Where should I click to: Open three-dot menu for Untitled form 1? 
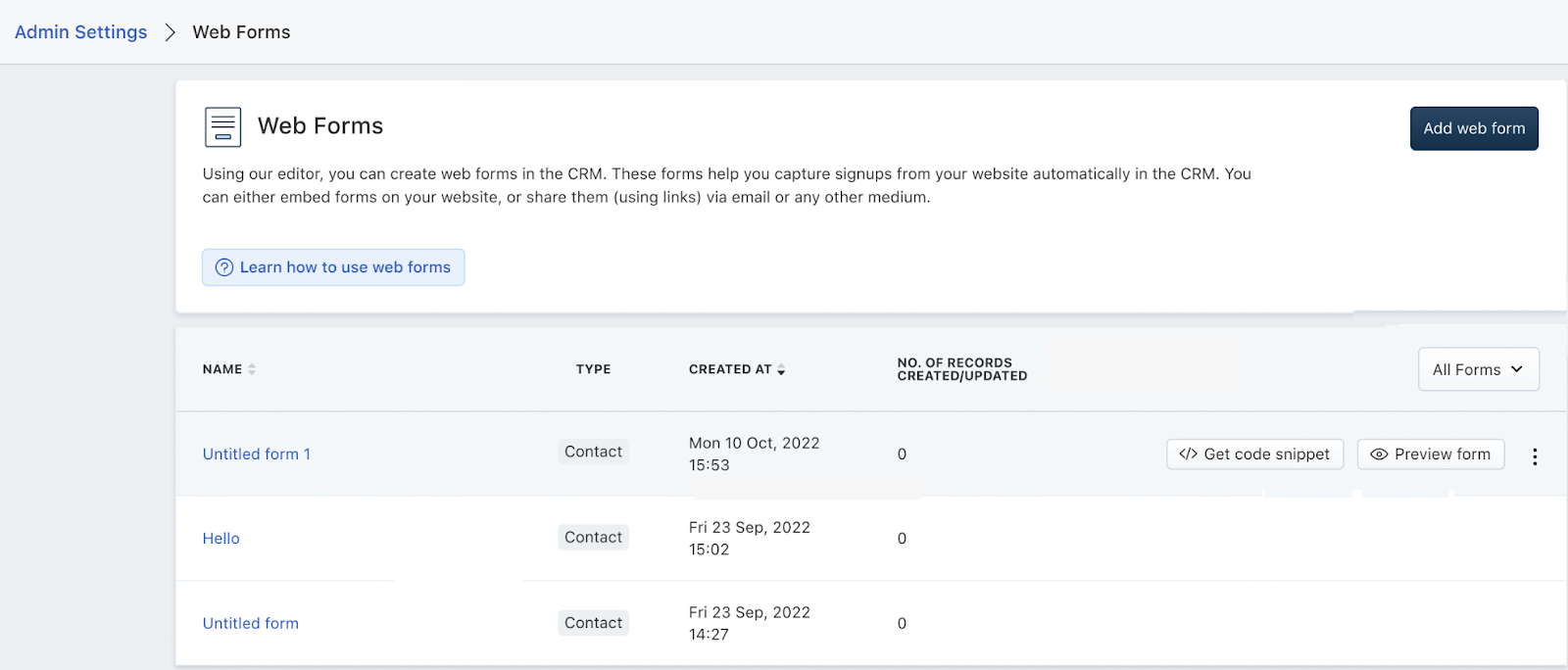(1535, 455)
